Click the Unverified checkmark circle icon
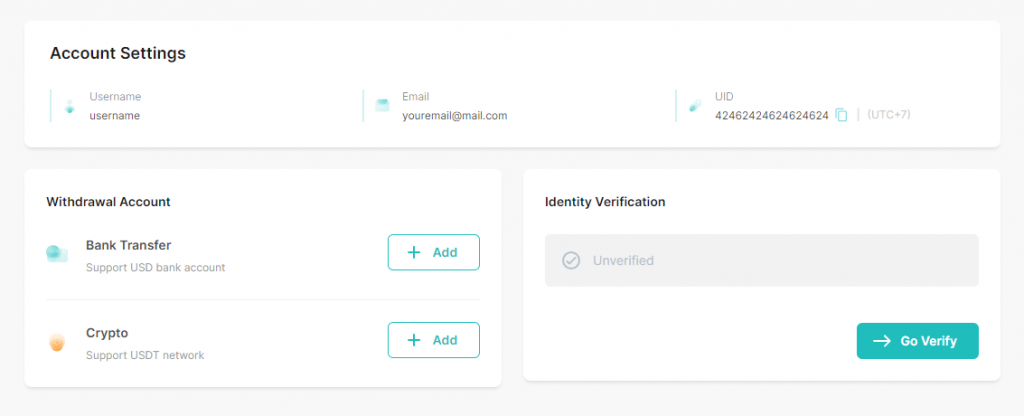The image size is (1024, 416). coord(571,261)
